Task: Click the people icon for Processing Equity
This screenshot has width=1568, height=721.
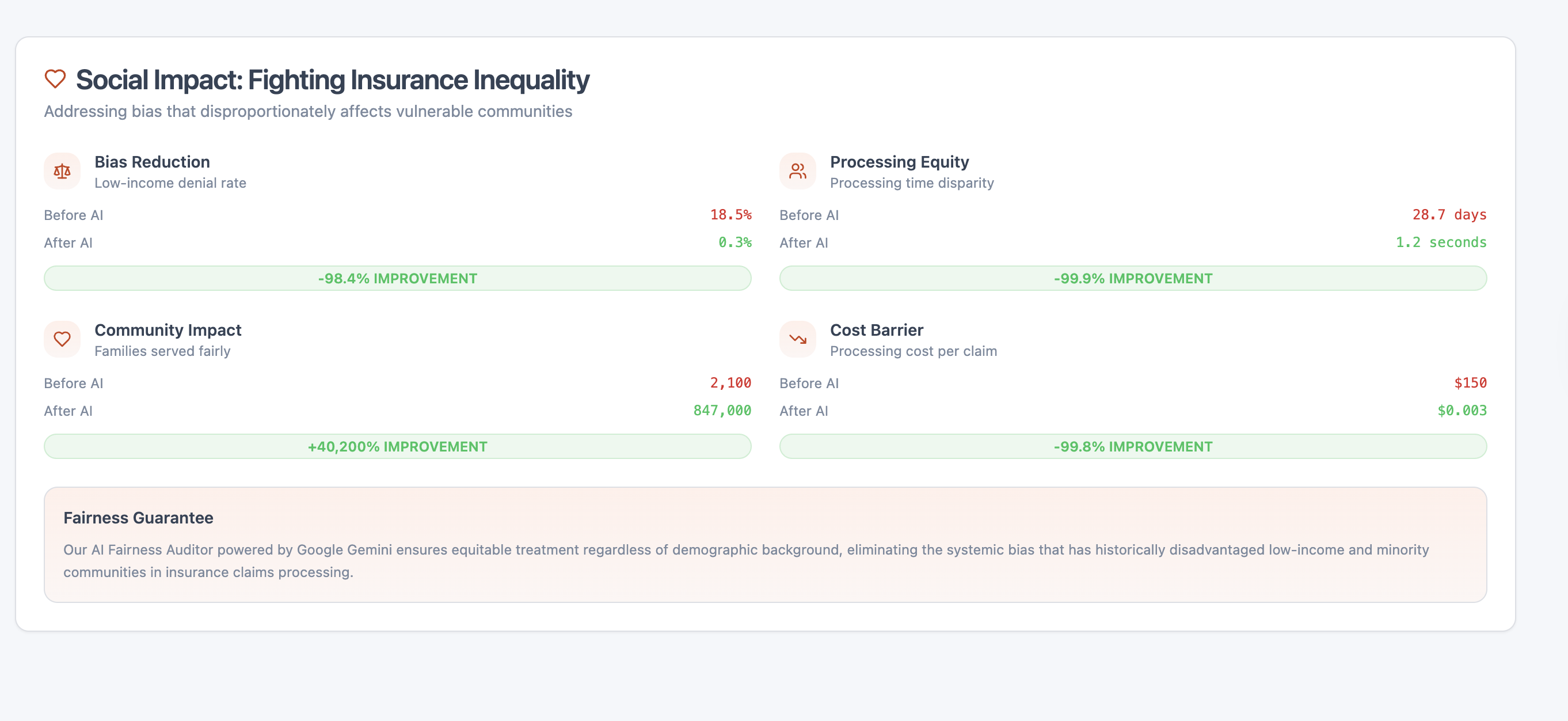Action: coord(797,171)
